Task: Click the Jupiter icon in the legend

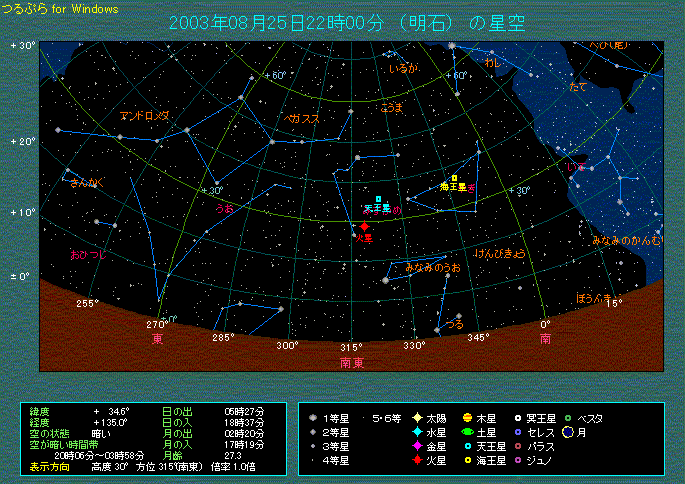Action: tap(467, 418)
